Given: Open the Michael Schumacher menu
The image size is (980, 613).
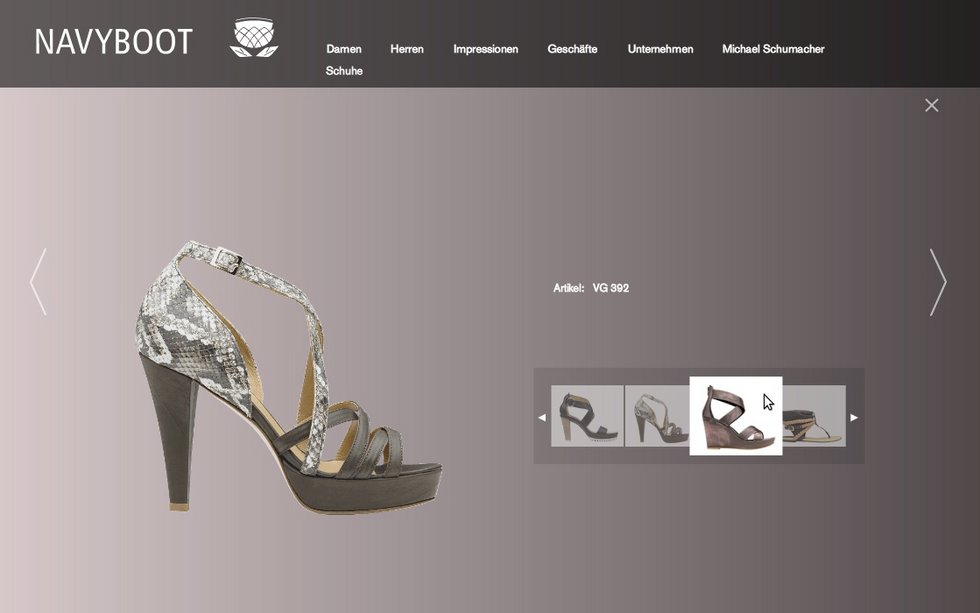Looking at the screenshot, I should 773,49.
